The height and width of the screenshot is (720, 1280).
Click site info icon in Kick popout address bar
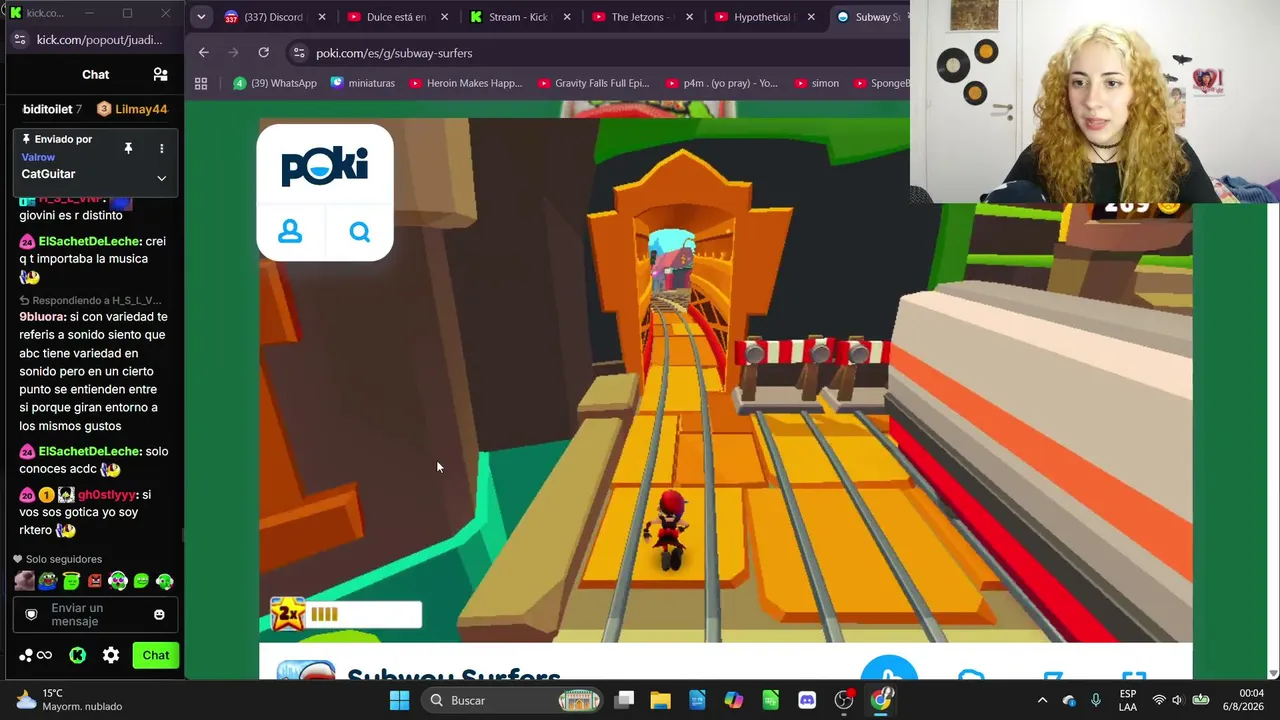point(20,40)
